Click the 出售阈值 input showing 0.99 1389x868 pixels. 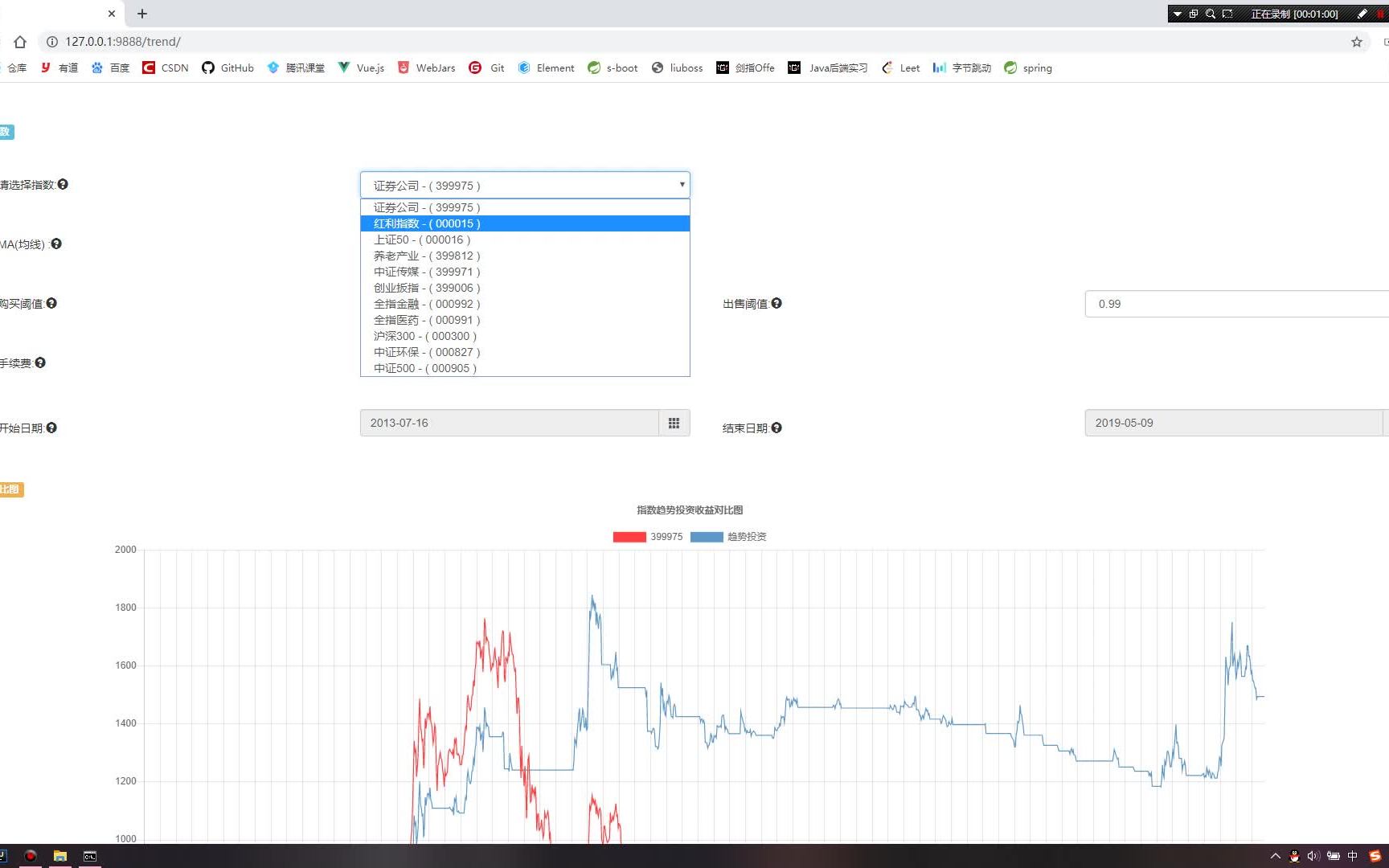point(1237,304)
